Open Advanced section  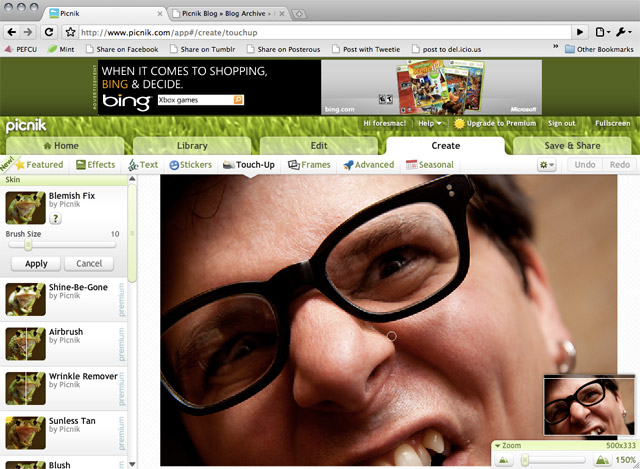coord(369,165)
